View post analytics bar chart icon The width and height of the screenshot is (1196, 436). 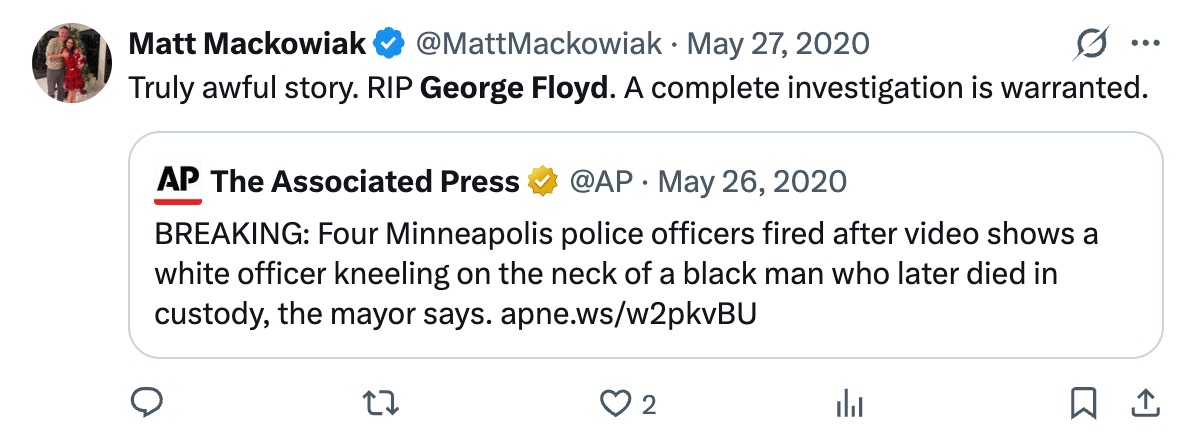pyautogui.click(x=848, y=403)
